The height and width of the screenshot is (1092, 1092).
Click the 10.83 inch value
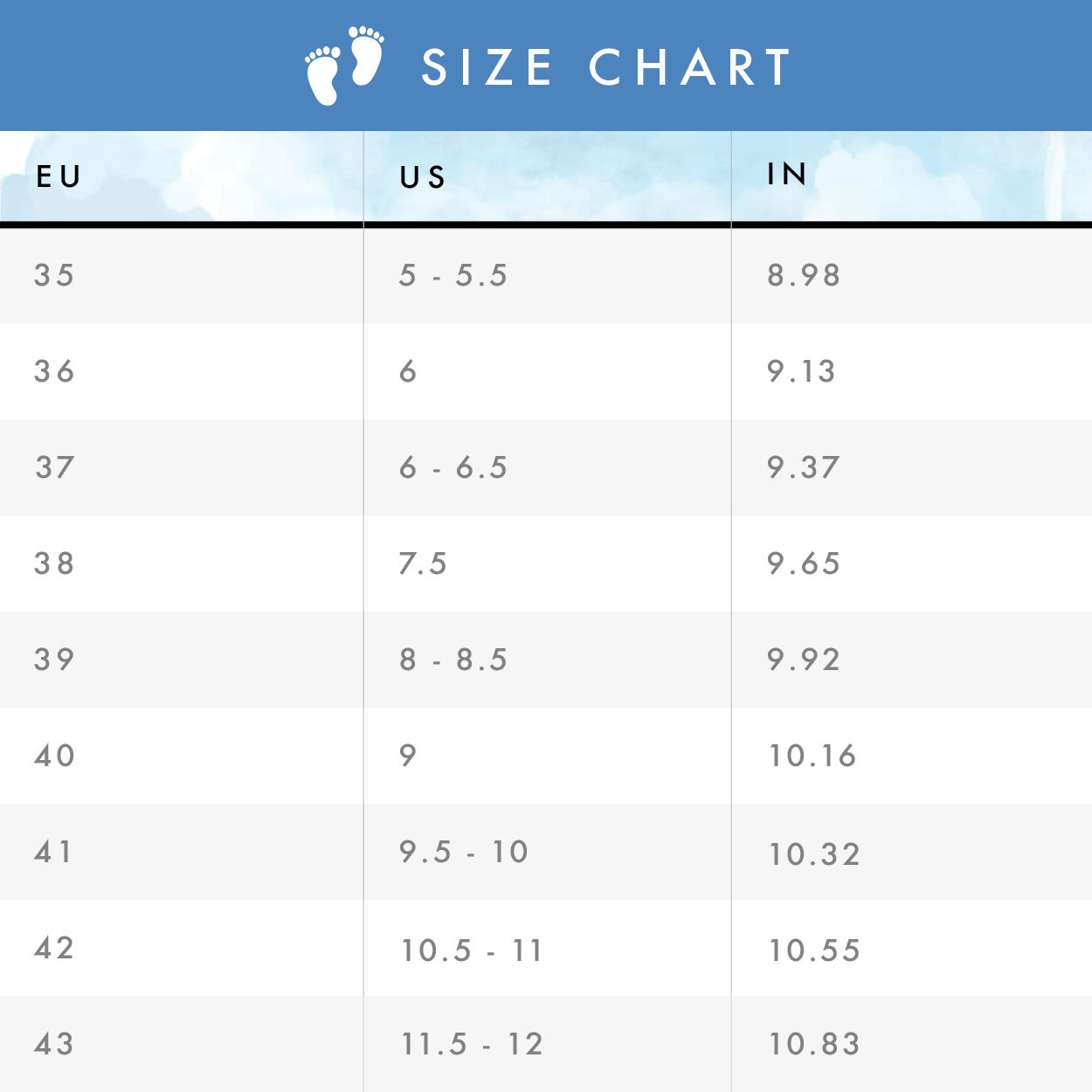tap(814, 1044)
